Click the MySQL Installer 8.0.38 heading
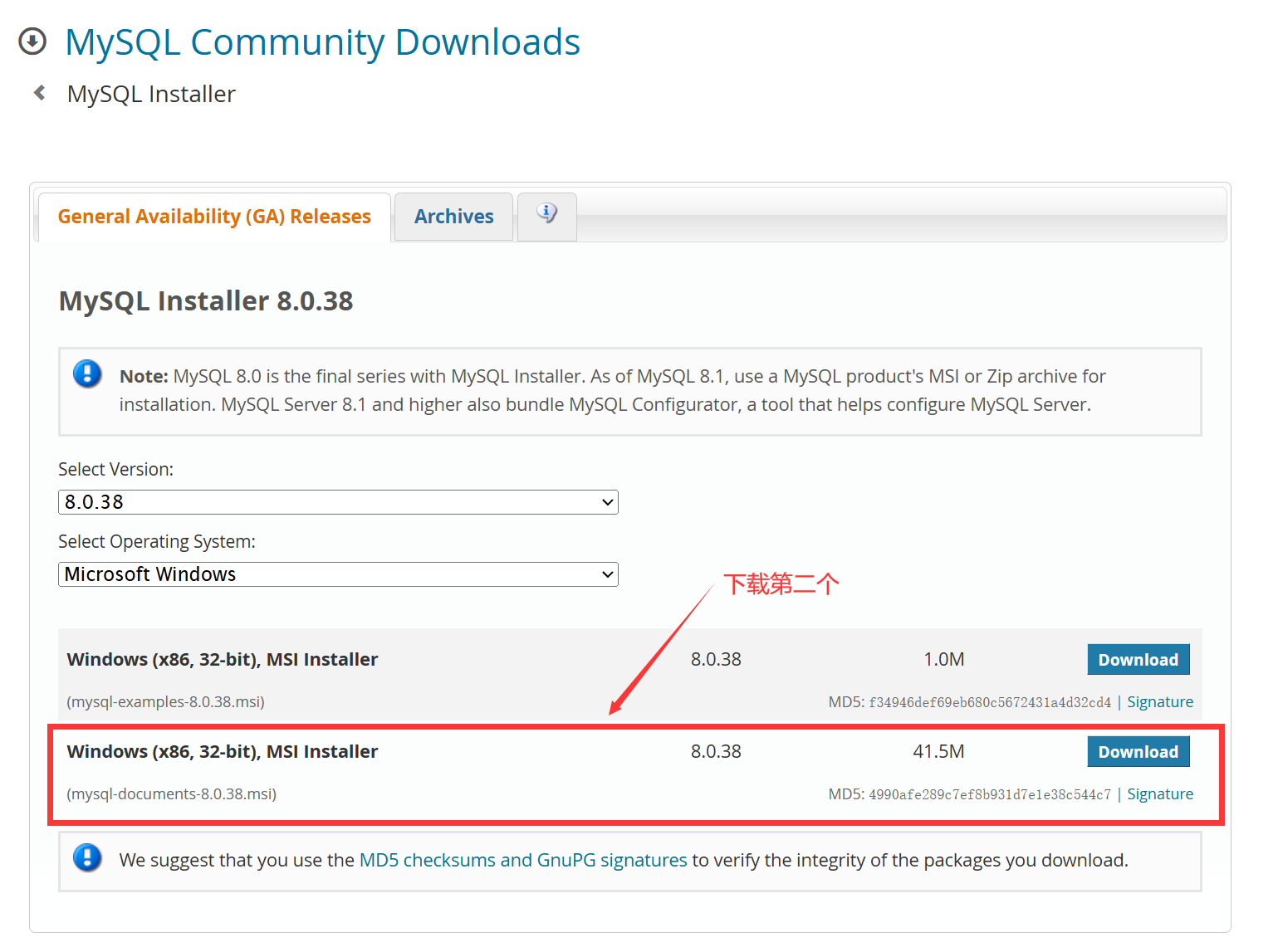 click(206, 300)
